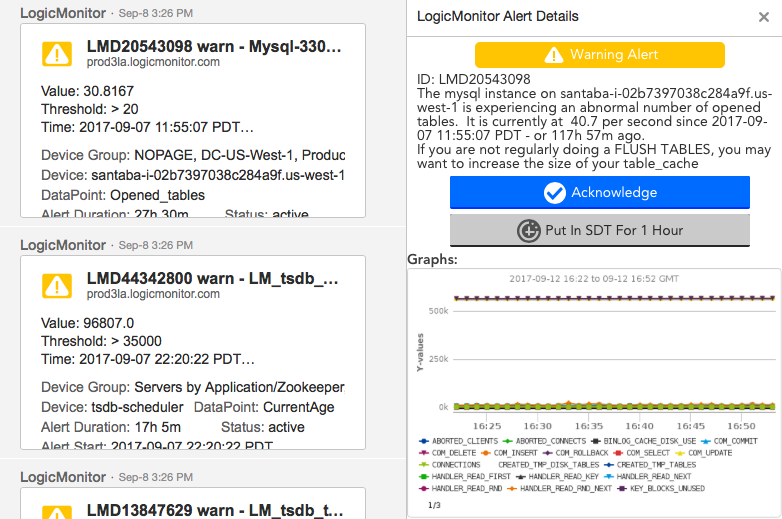The width and height of the screenshot is (782, 519).
Task: Click Alert Duration: 17h 5m text
Action: pyautogui.click(x=111, y=427)
